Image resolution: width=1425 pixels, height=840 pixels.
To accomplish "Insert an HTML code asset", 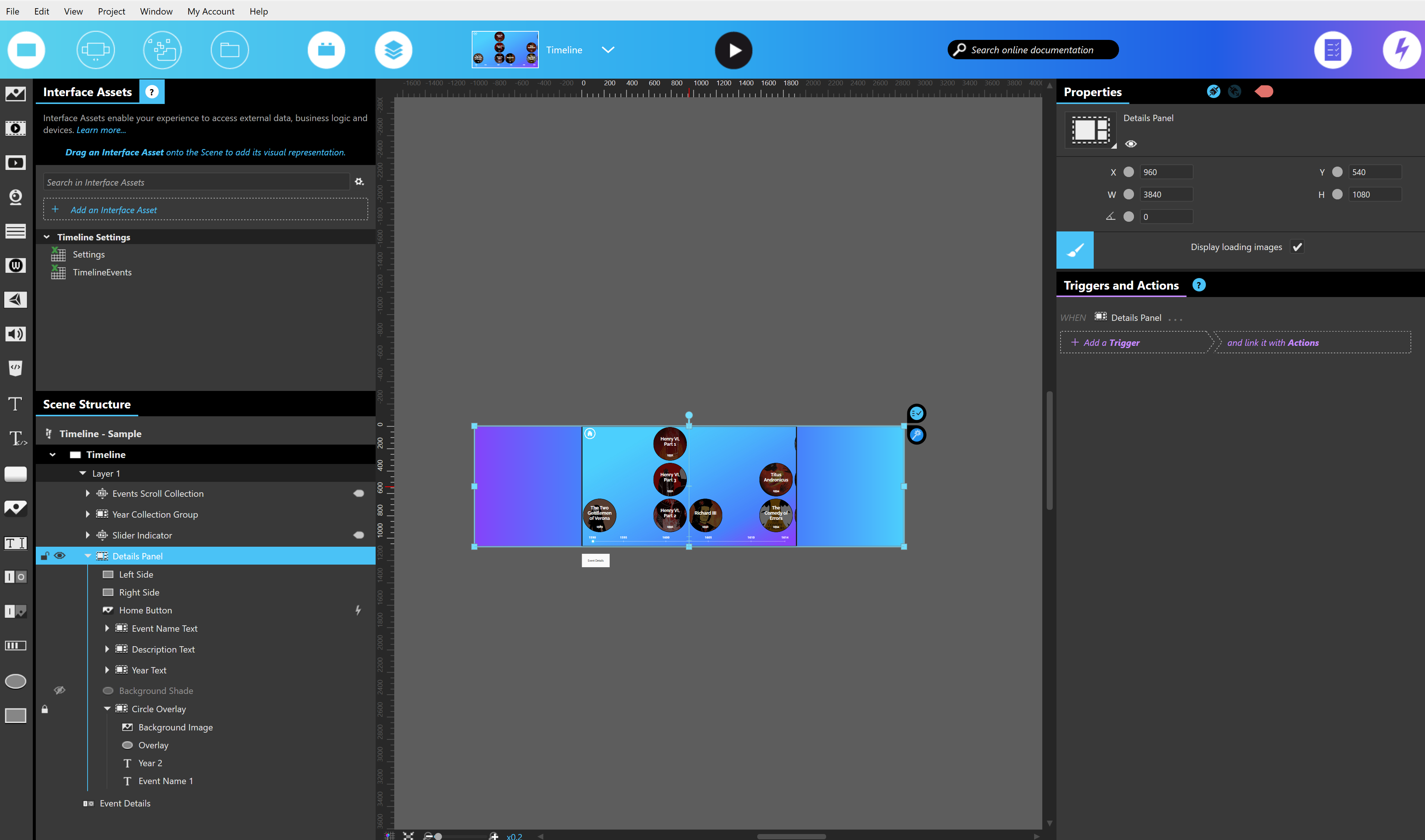I will coord(15,368).
